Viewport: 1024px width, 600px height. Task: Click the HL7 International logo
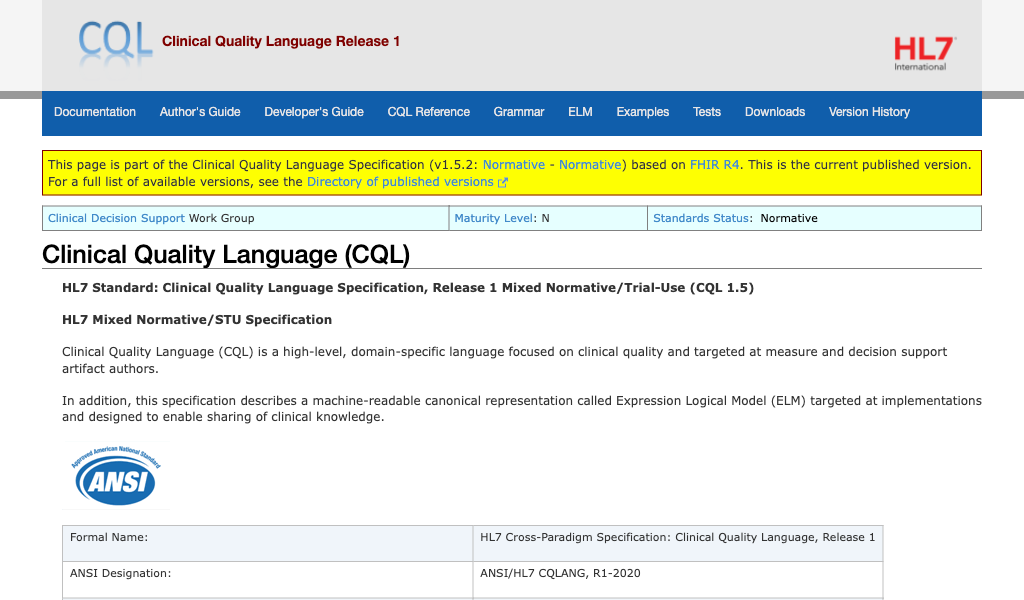click(924, 54)
